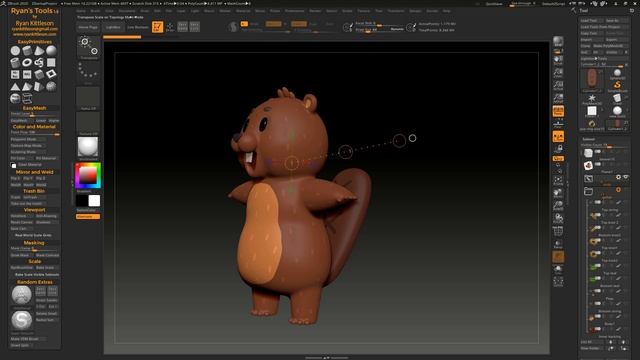Collapse the Random Extras section header
Viewport: 640px width, 360px height.
pyautogui.click(x=35, y=282)
